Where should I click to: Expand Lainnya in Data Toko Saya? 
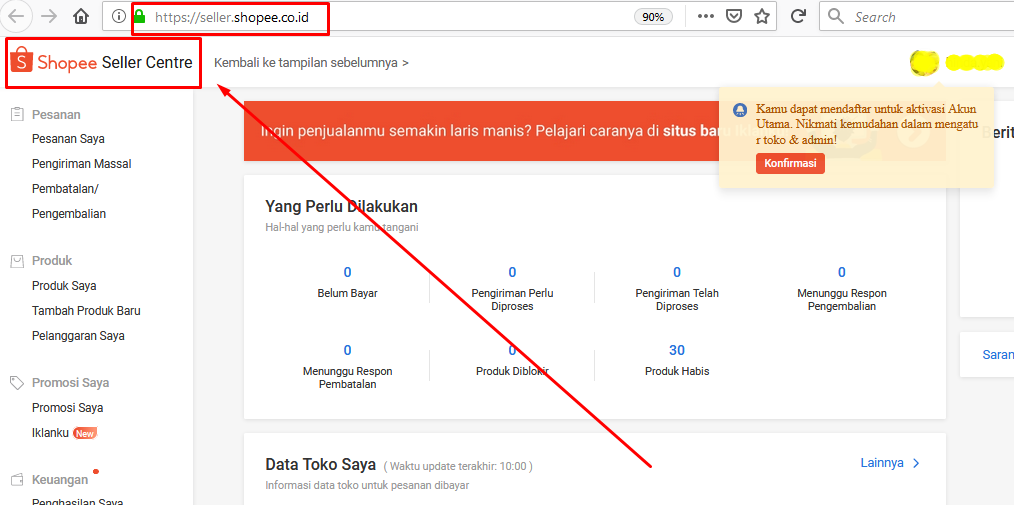[x=890, y=463]
